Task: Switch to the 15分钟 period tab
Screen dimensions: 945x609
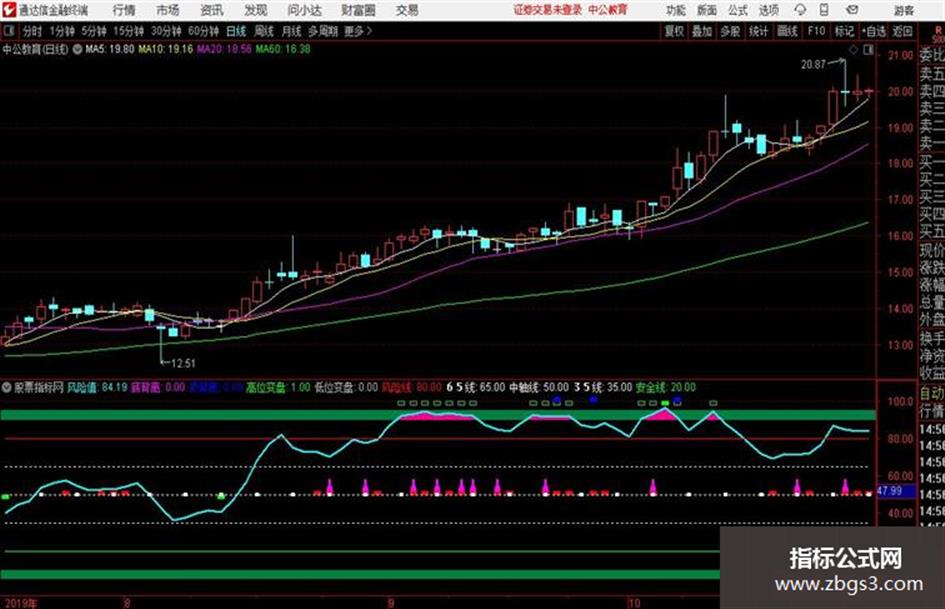Action: point(129,31)
